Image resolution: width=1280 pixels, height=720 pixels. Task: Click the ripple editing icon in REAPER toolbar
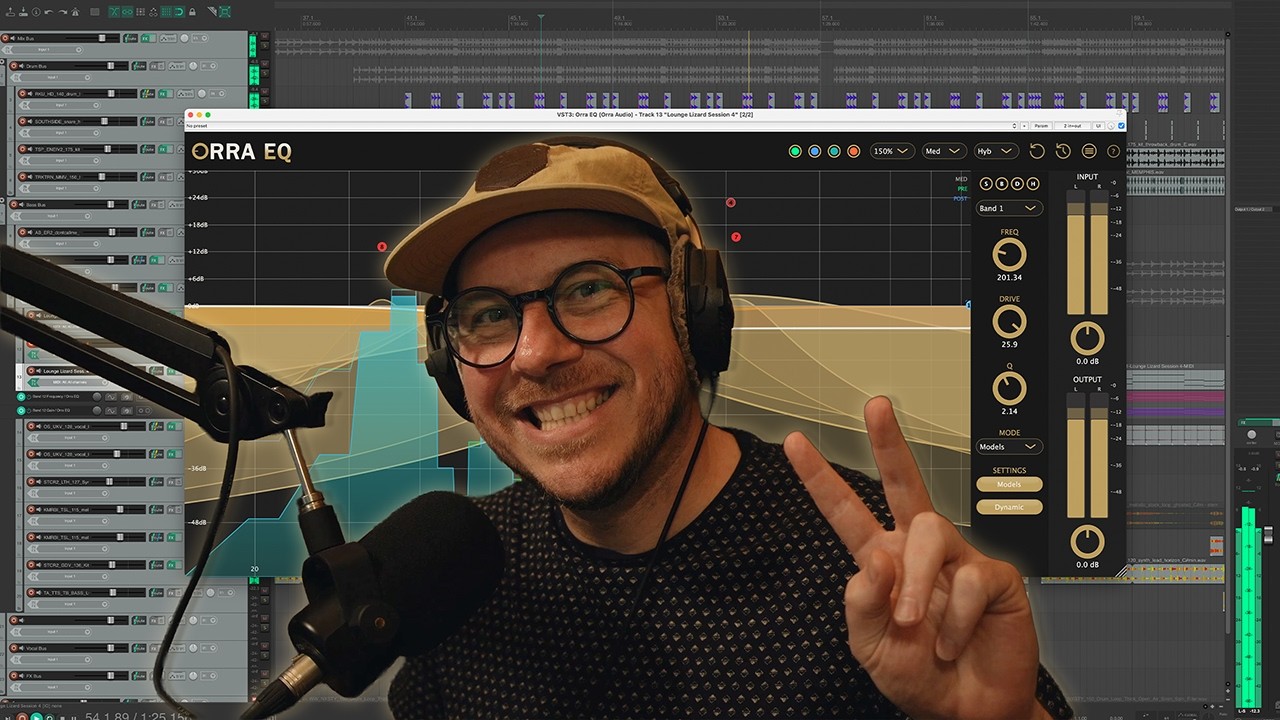[x=140, y=12]
